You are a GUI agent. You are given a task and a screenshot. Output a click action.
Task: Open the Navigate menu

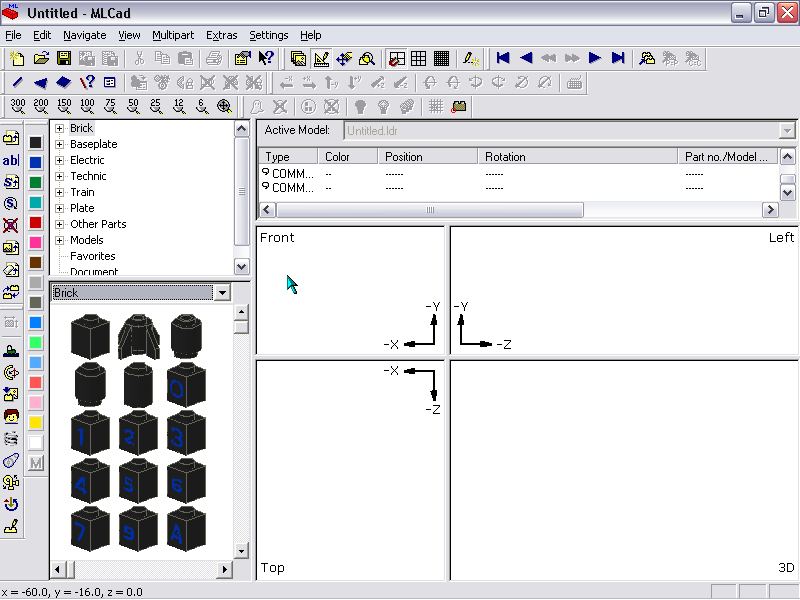point(85,35)
